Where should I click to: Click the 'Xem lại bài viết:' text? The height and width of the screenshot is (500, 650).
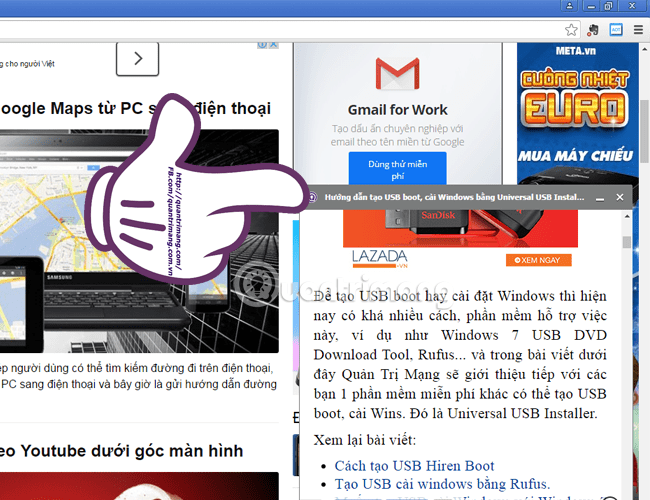(x=365, y=440)
